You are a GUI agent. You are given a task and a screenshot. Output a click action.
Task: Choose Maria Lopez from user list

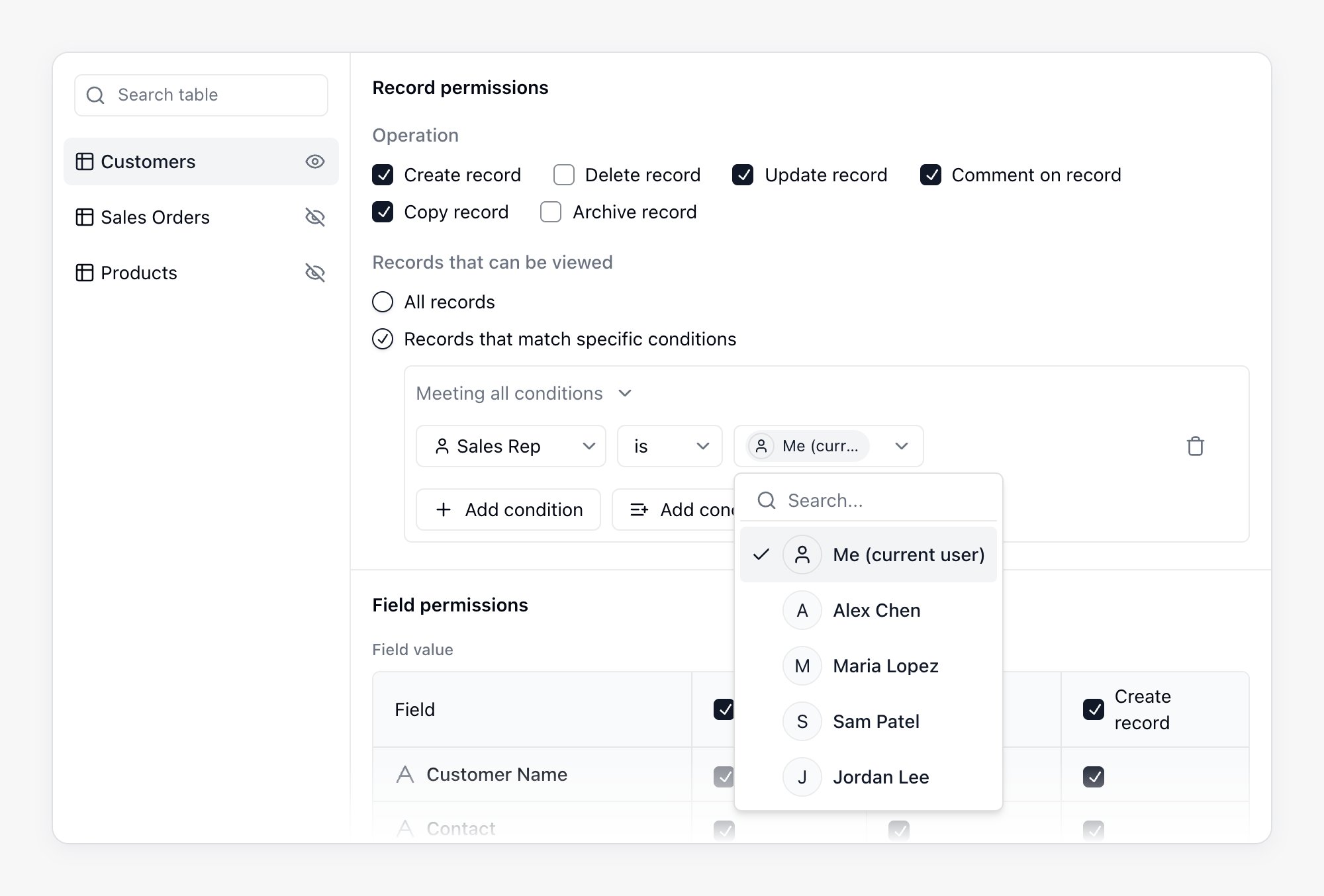tap(869, 666)
